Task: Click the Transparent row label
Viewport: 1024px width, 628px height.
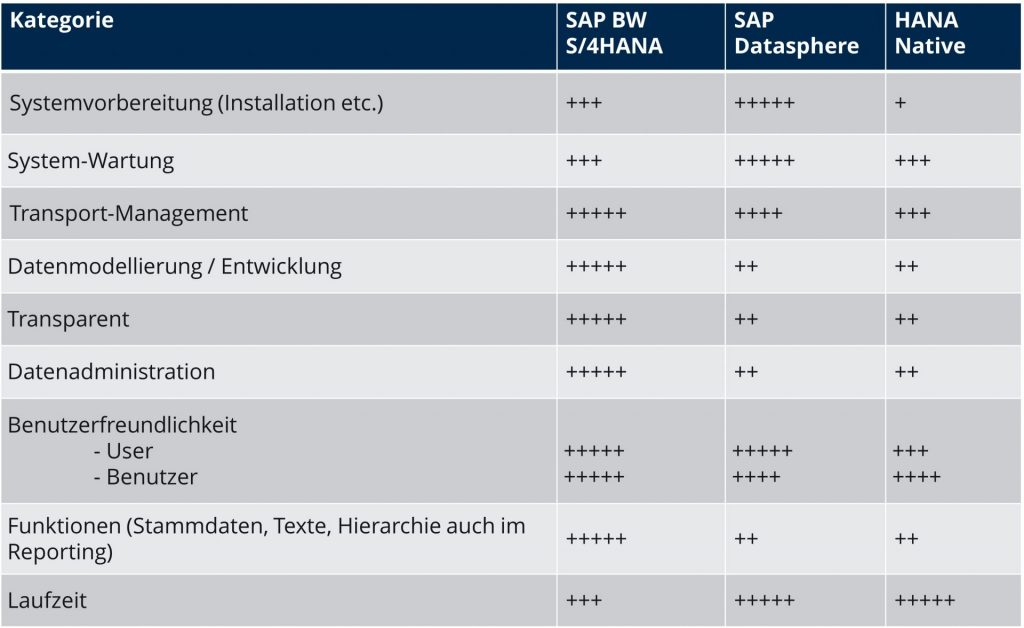Action: [x=69, y=319]
